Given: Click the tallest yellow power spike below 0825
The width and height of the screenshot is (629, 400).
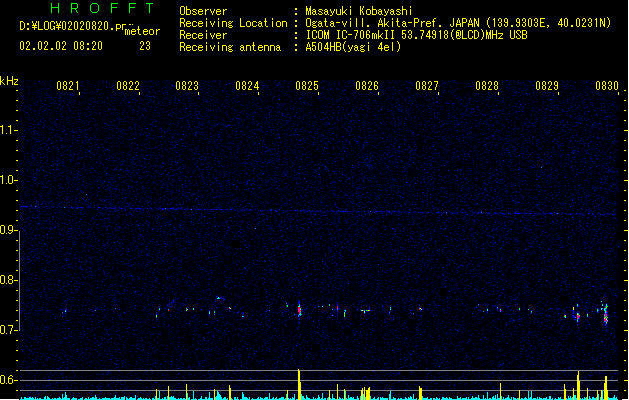Looking at the screenshot, I should click(x=299, y=384).
